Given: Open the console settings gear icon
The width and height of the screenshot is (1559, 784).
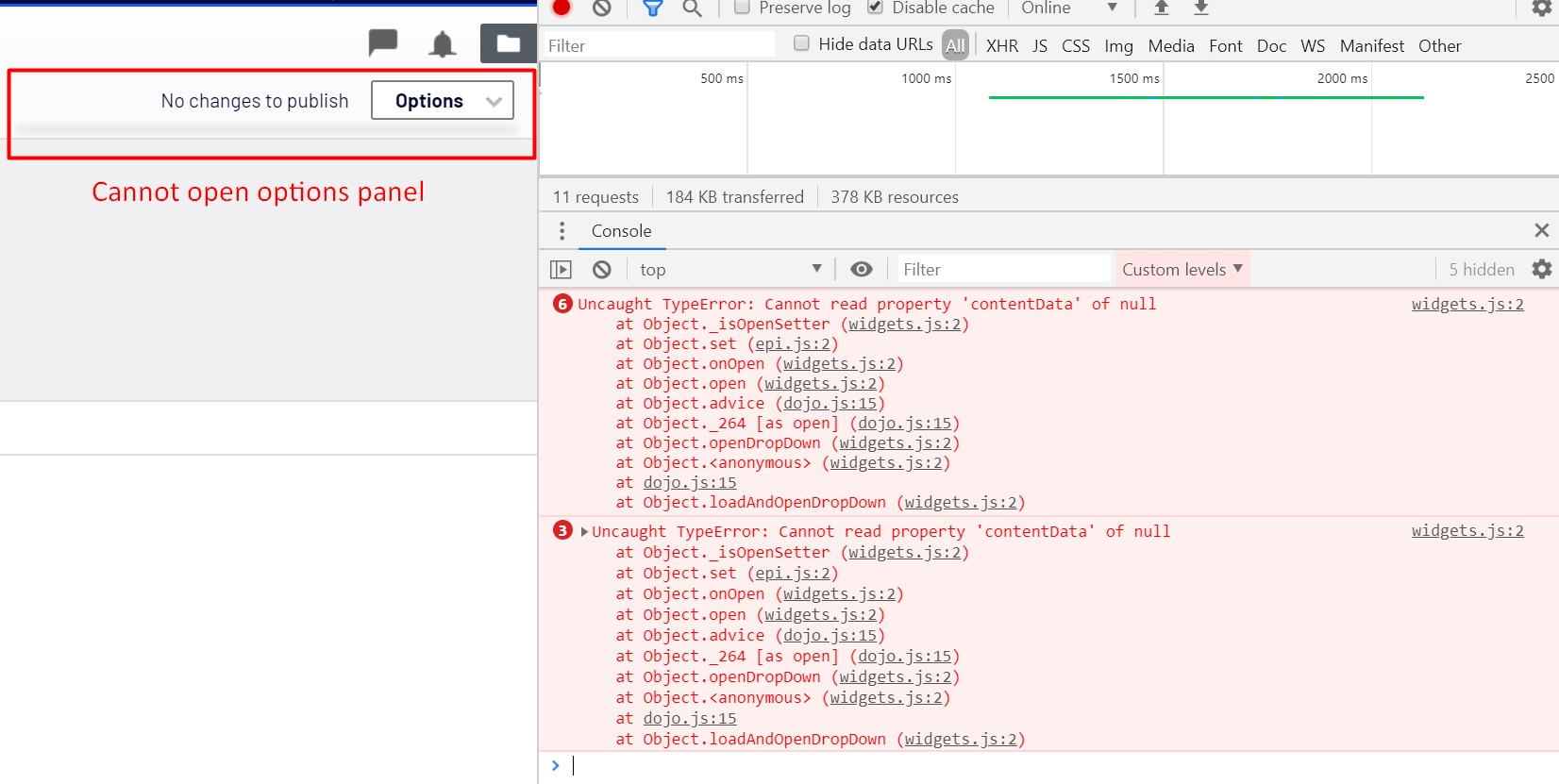Looking at the screenshot, I should 1541,270.
